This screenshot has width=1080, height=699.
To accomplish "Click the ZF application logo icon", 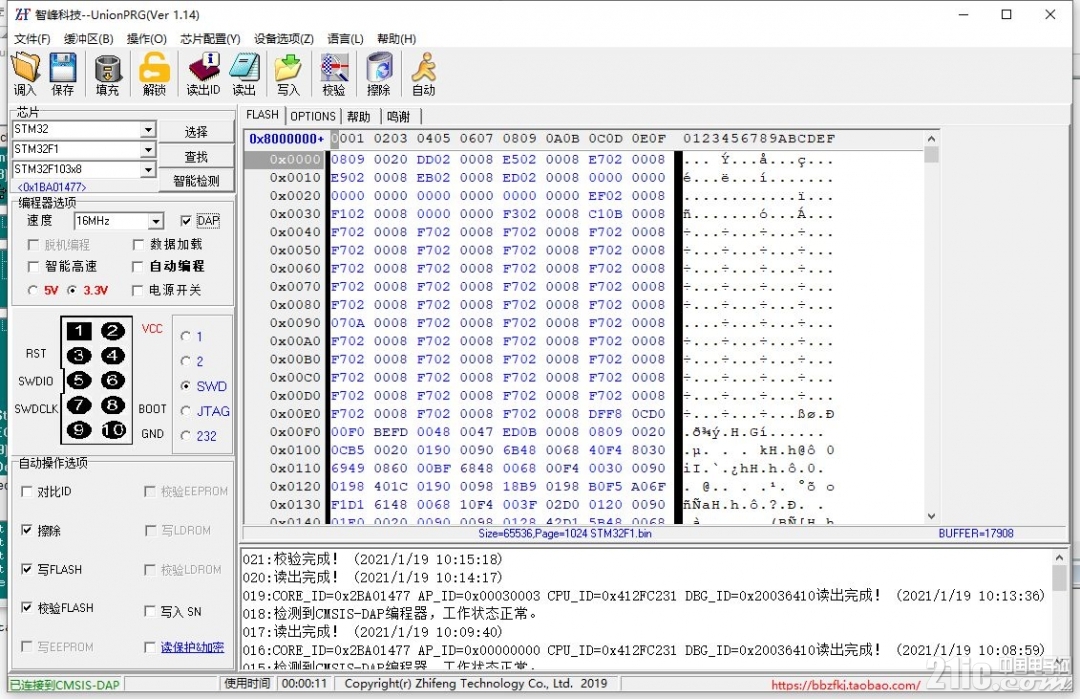I will coord(23,14).
